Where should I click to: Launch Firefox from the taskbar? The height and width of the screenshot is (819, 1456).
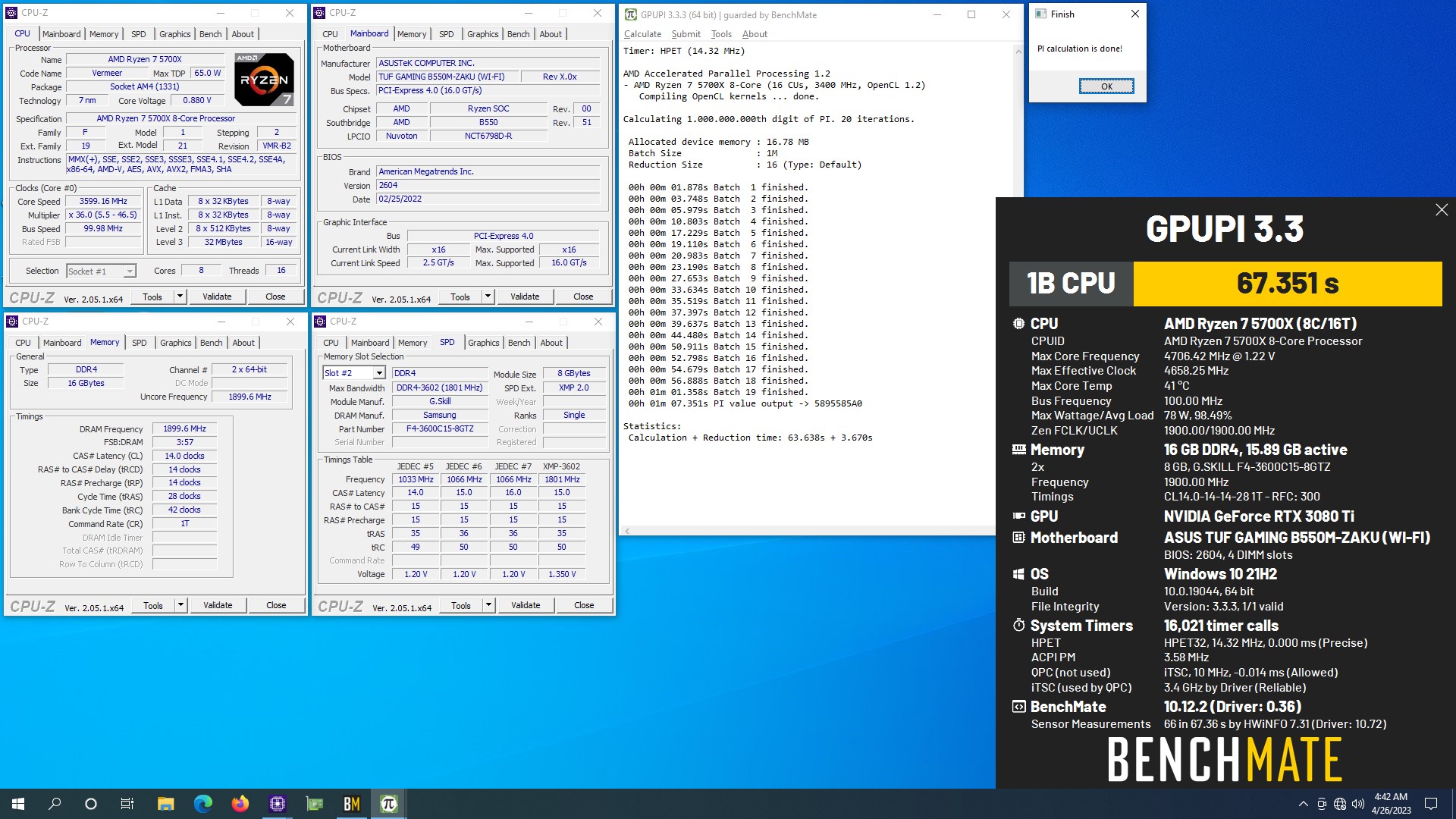240,804
